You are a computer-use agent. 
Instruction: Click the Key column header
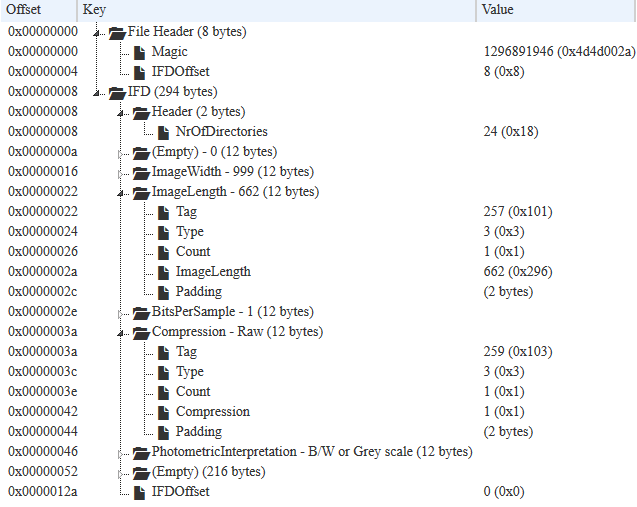[277, 10]
